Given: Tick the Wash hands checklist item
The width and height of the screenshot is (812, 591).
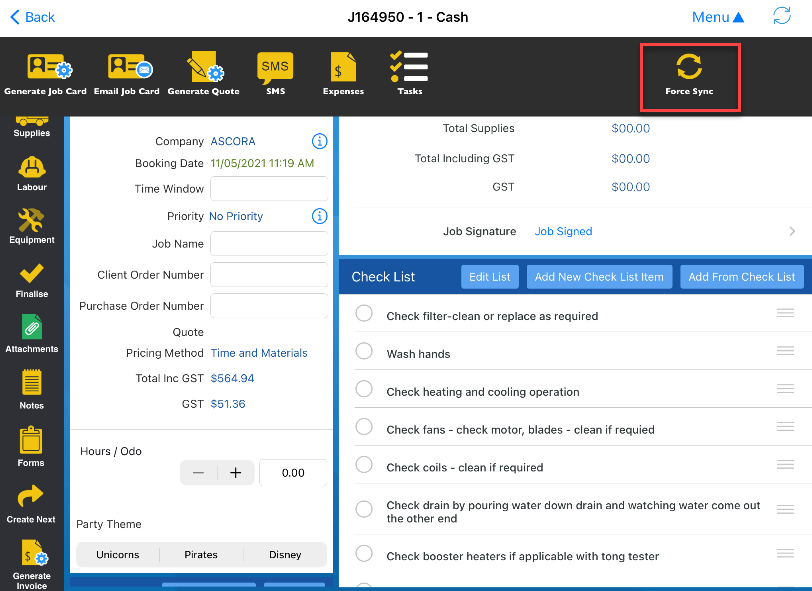Looking at the screenshot, I should click(x=364, y=352).
